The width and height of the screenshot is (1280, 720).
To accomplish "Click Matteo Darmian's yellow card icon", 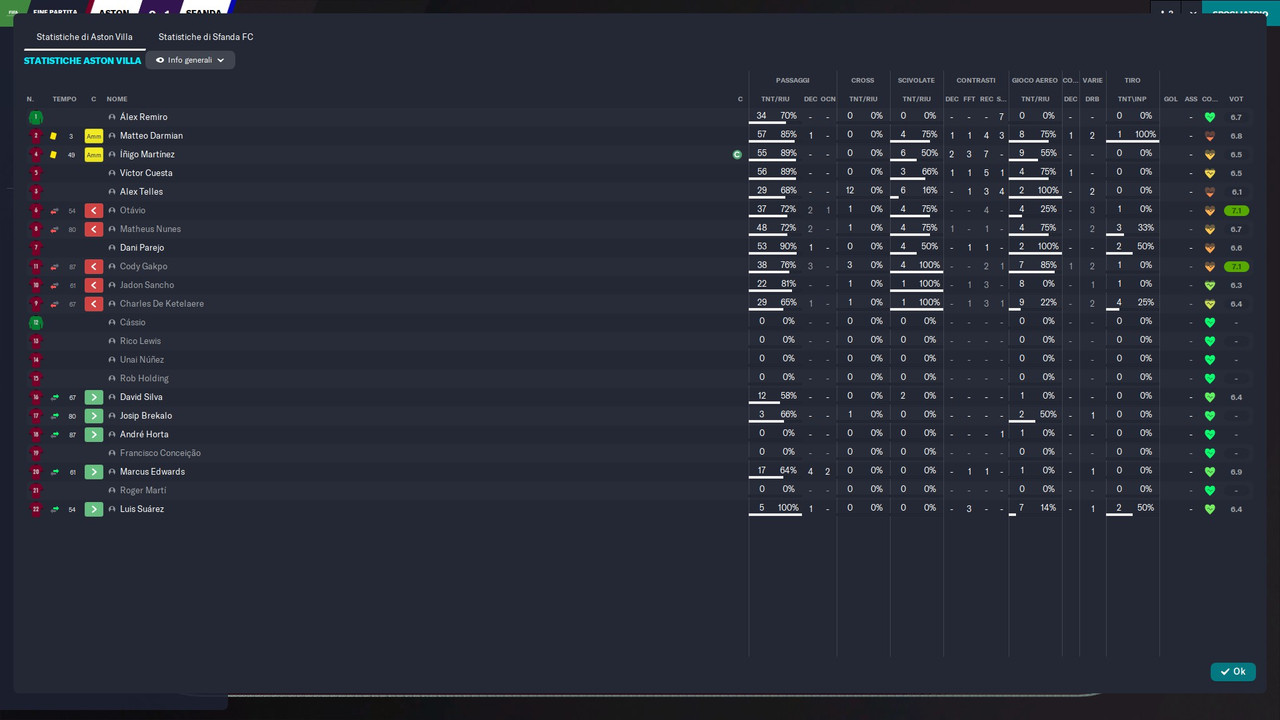I will (53, 136).
